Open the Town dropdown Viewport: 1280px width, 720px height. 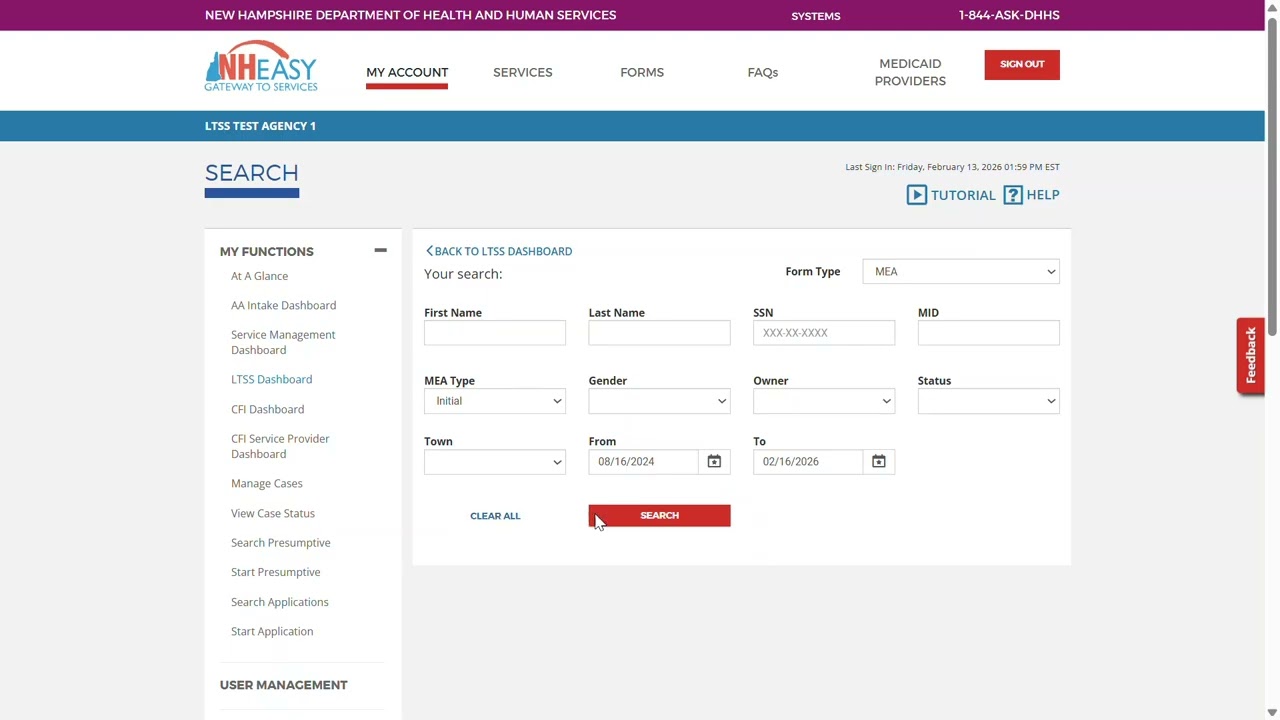(495, 461)
